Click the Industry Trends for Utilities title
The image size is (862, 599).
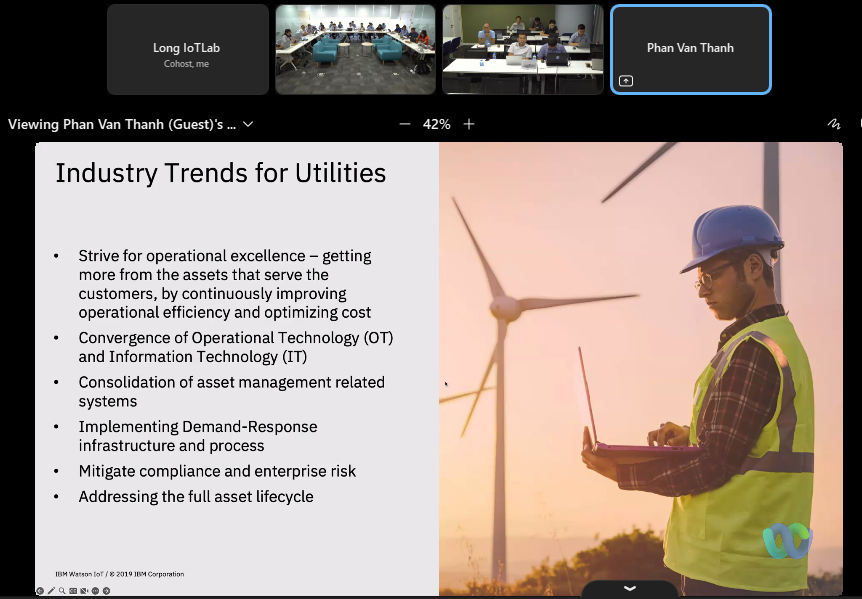pyautogui.click(x=220, y=173)
